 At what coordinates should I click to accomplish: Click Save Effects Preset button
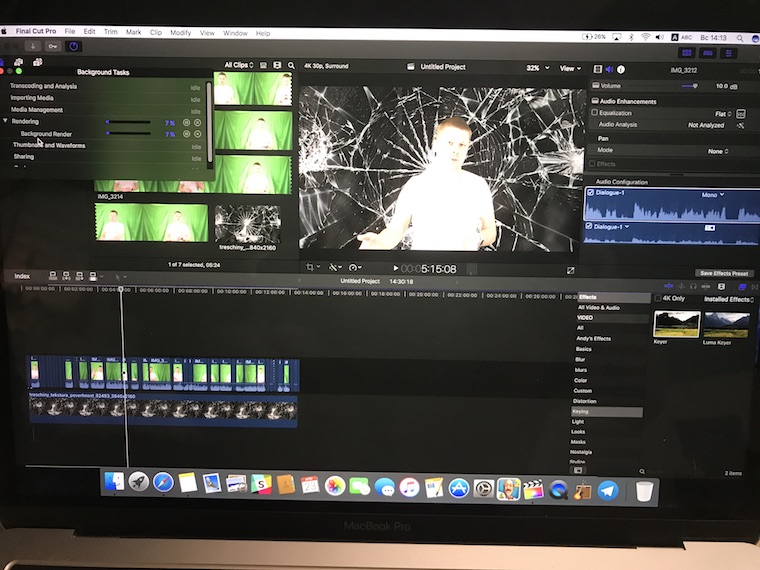[724, 273]
